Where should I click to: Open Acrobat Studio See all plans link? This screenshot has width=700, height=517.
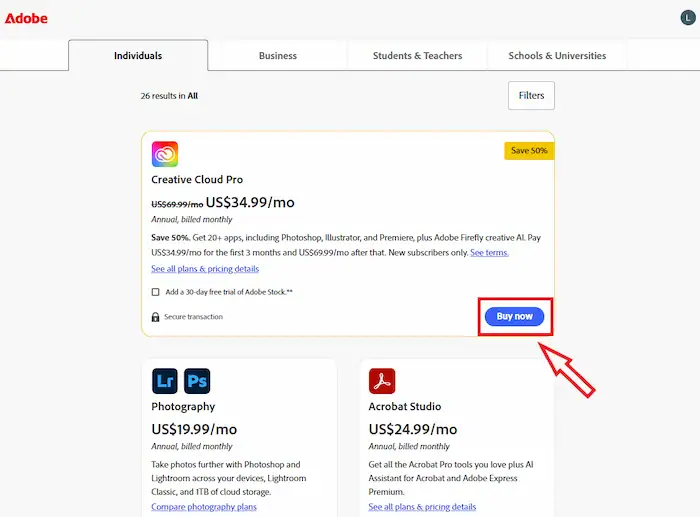pyautogui.click(x=422, y=507)
